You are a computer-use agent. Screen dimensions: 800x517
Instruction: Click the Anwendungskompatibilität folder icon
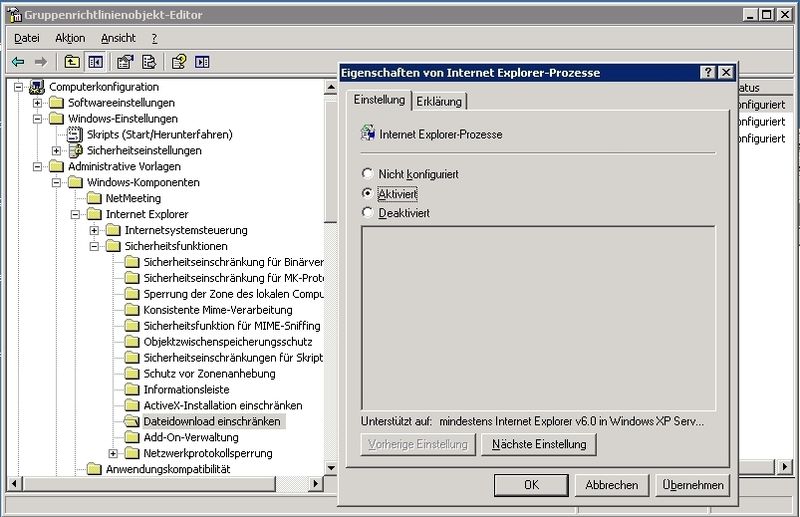click(94, 469)
